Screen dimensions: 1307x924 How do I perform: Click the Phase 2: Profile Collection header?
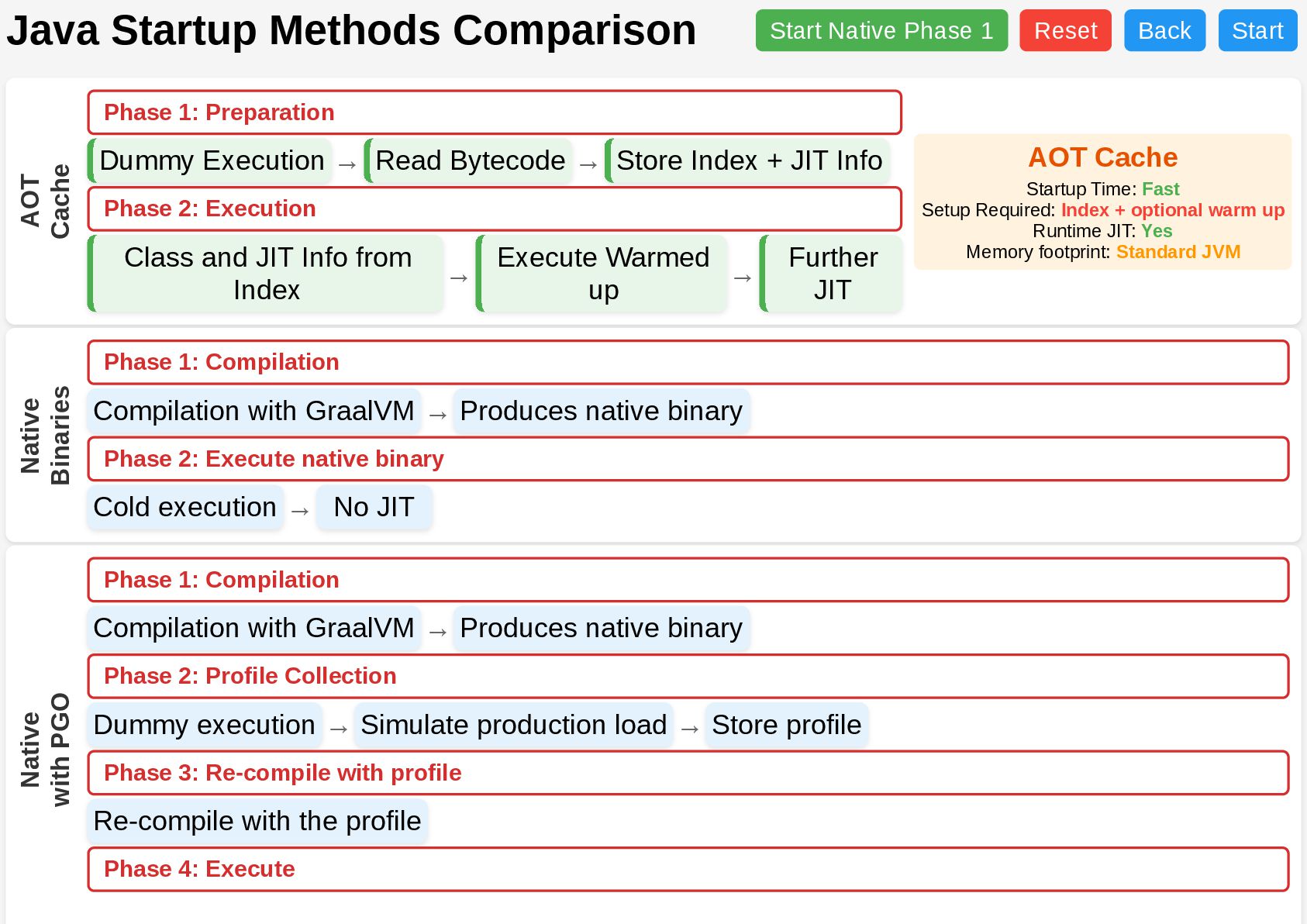[688, 676]
